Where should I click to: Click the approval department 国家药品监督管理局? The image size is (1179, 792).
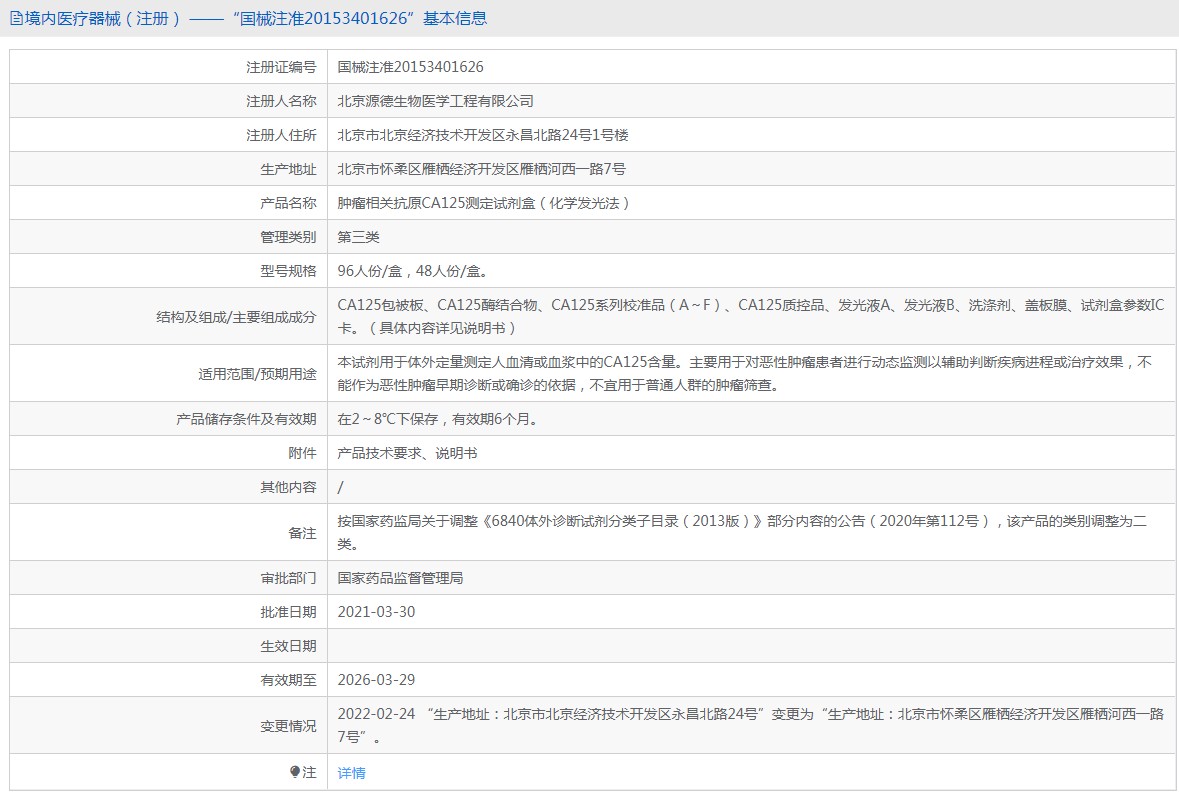(x=400, y=578)
